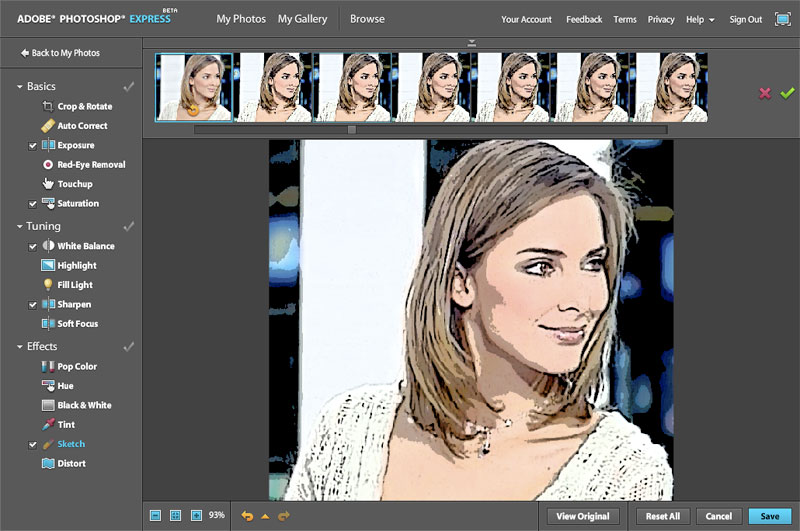Screen dimensions: 800x531
Task: Open the Browse tab
Action: pyautogui.click(x=367, y=19)
